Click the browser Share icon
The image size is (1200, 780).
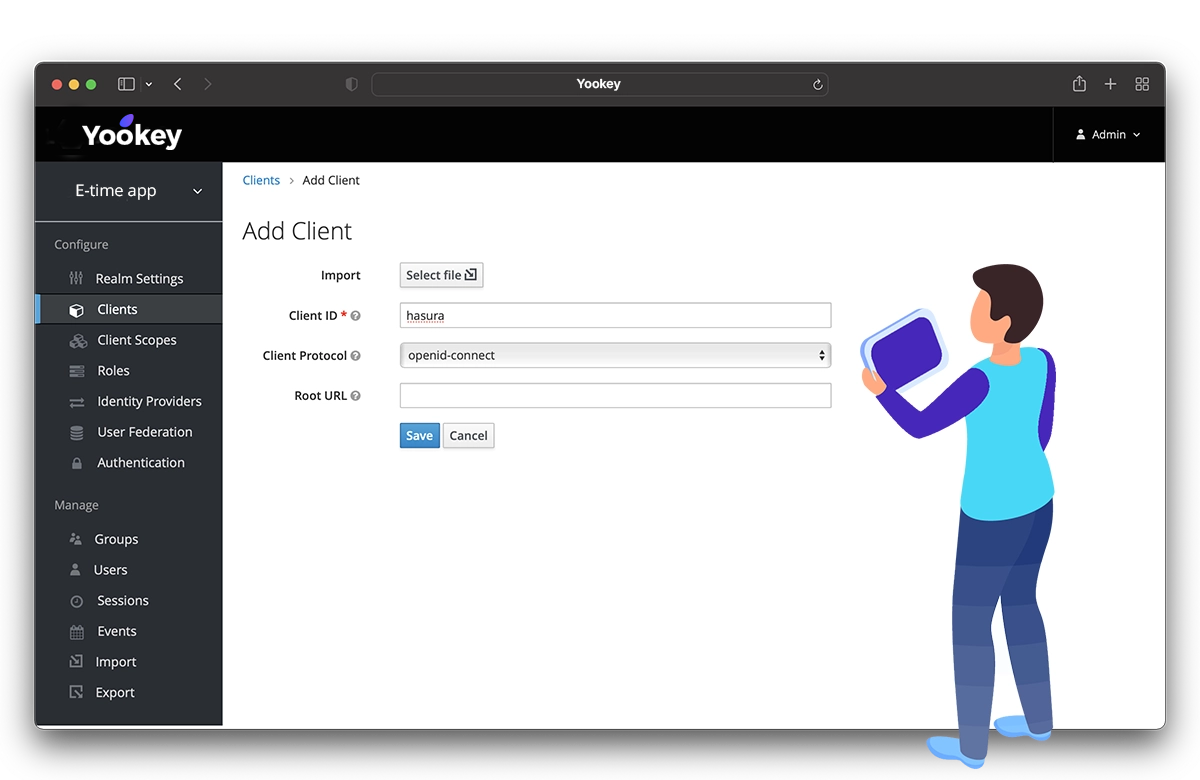coord(1079,84)
